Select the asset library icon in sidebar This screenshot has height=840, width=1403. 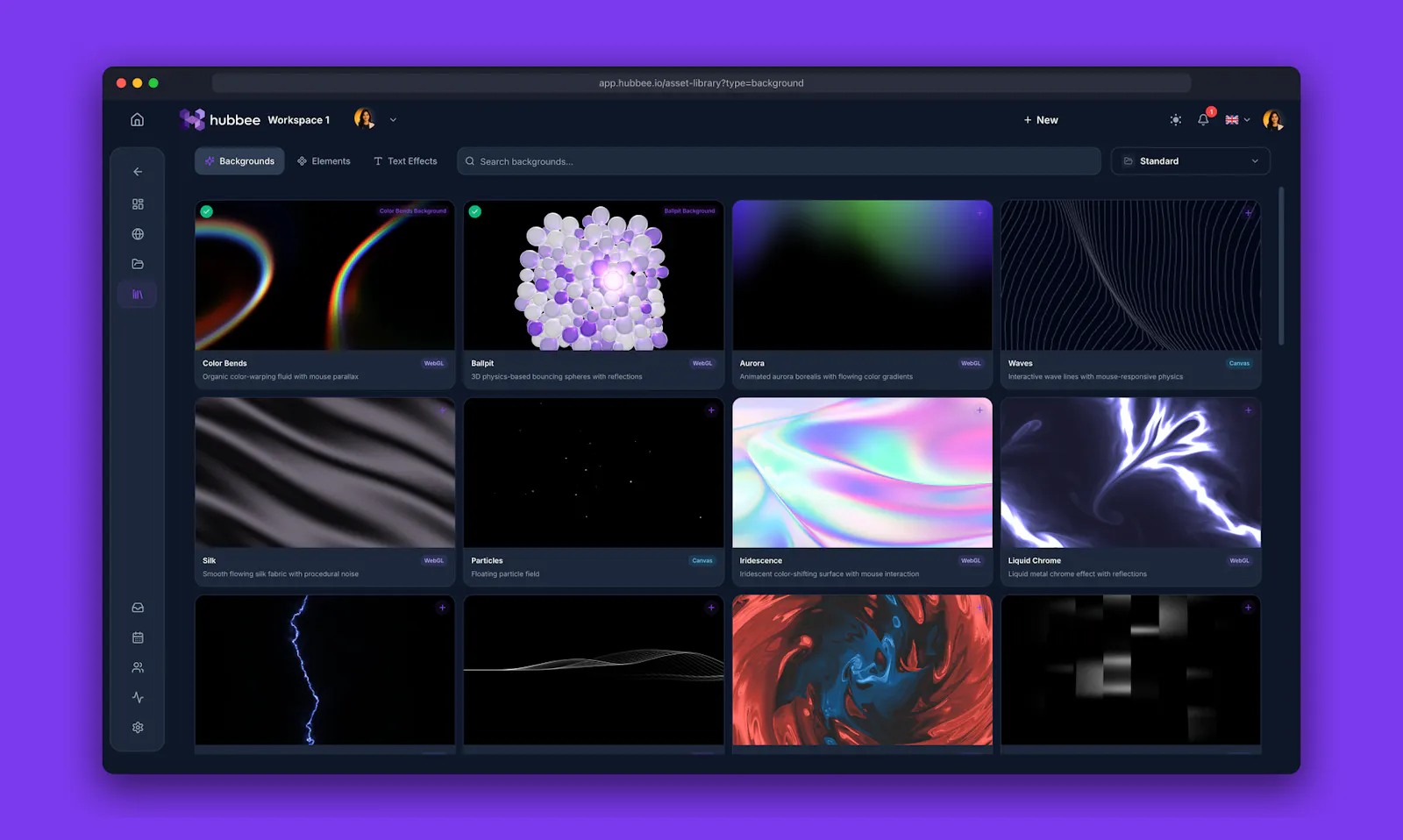pos(138,295)
